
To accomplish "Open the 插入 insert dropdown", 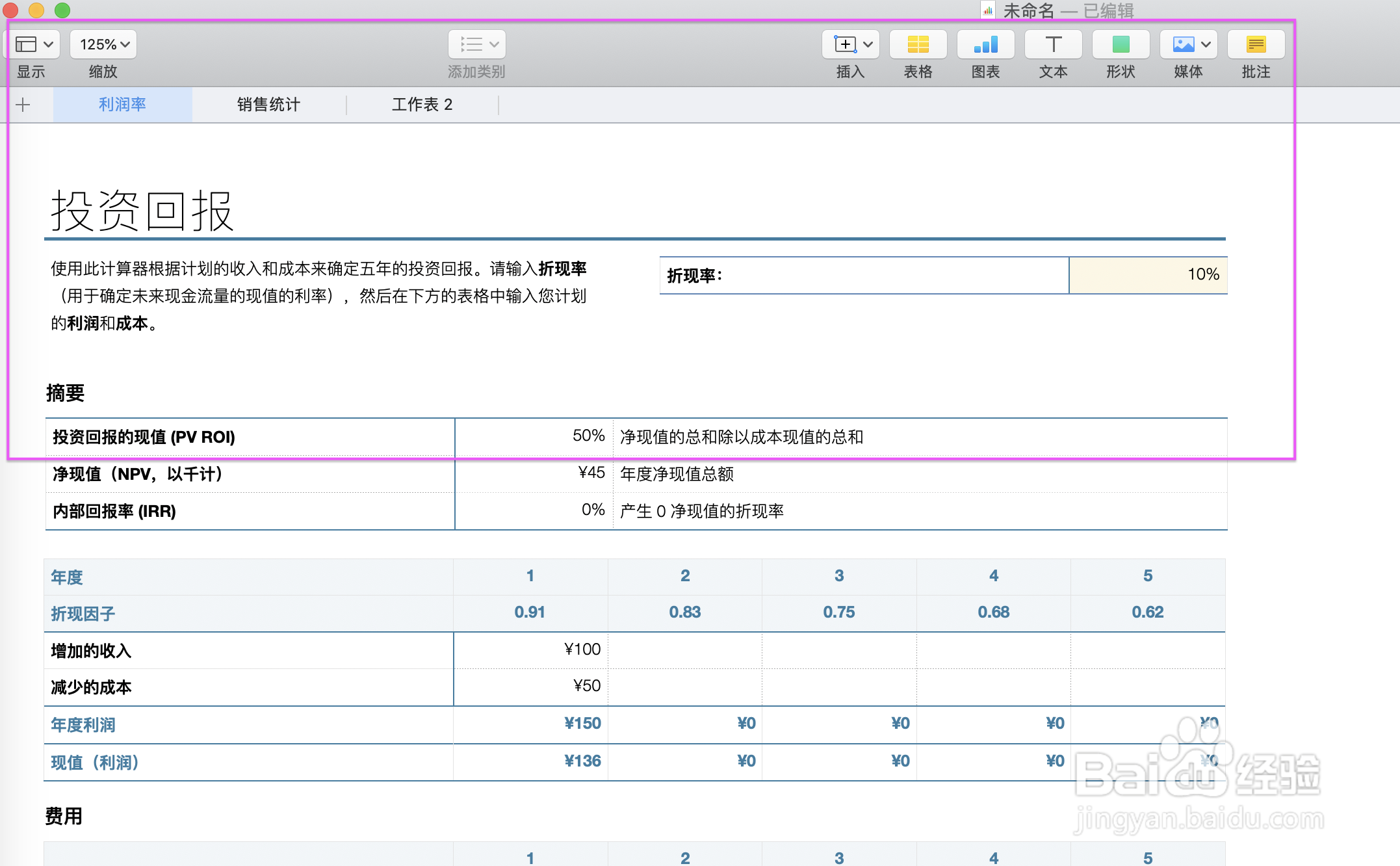I will click(x=850, y=44).
